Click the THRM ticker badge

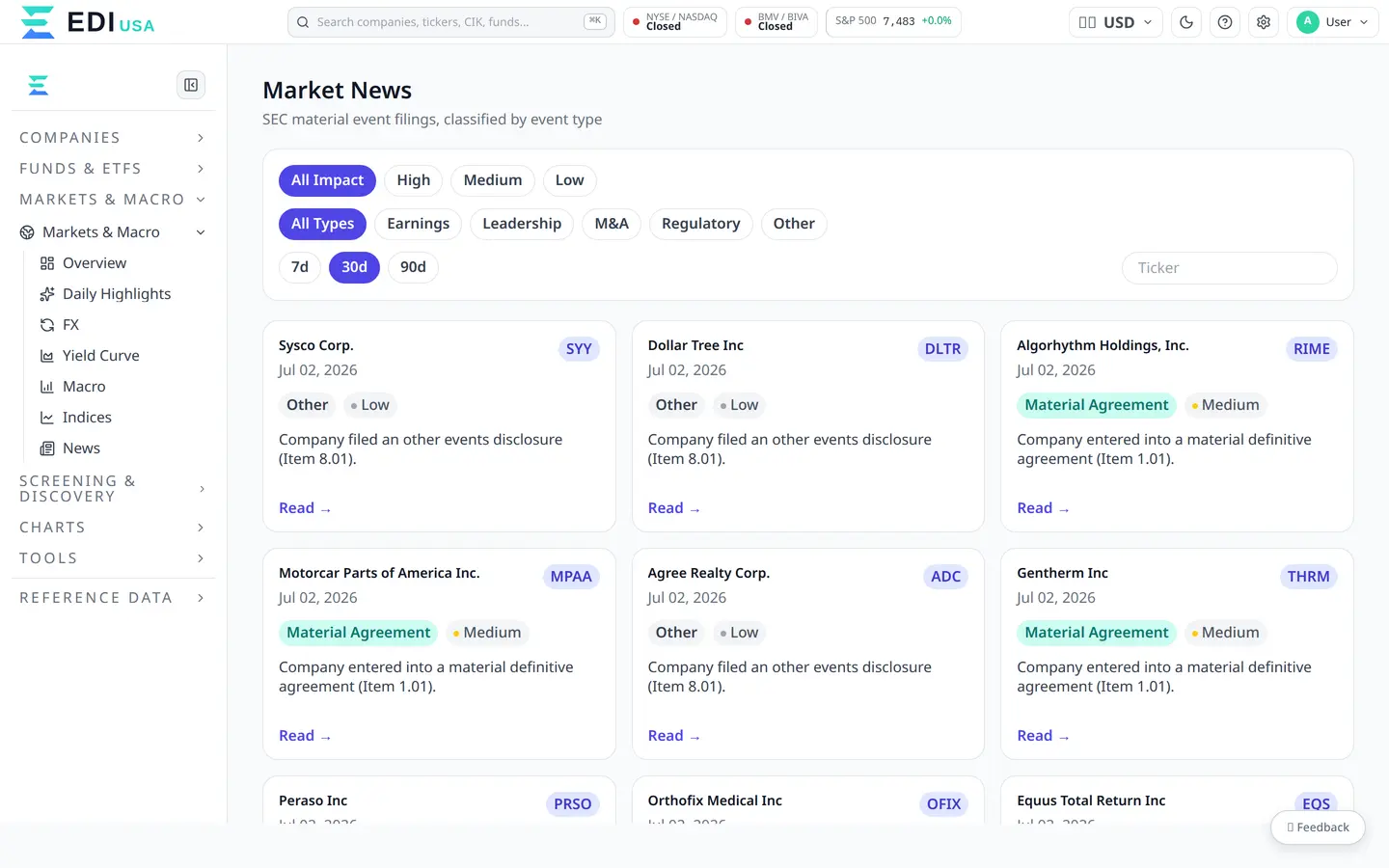(1308, 577)
